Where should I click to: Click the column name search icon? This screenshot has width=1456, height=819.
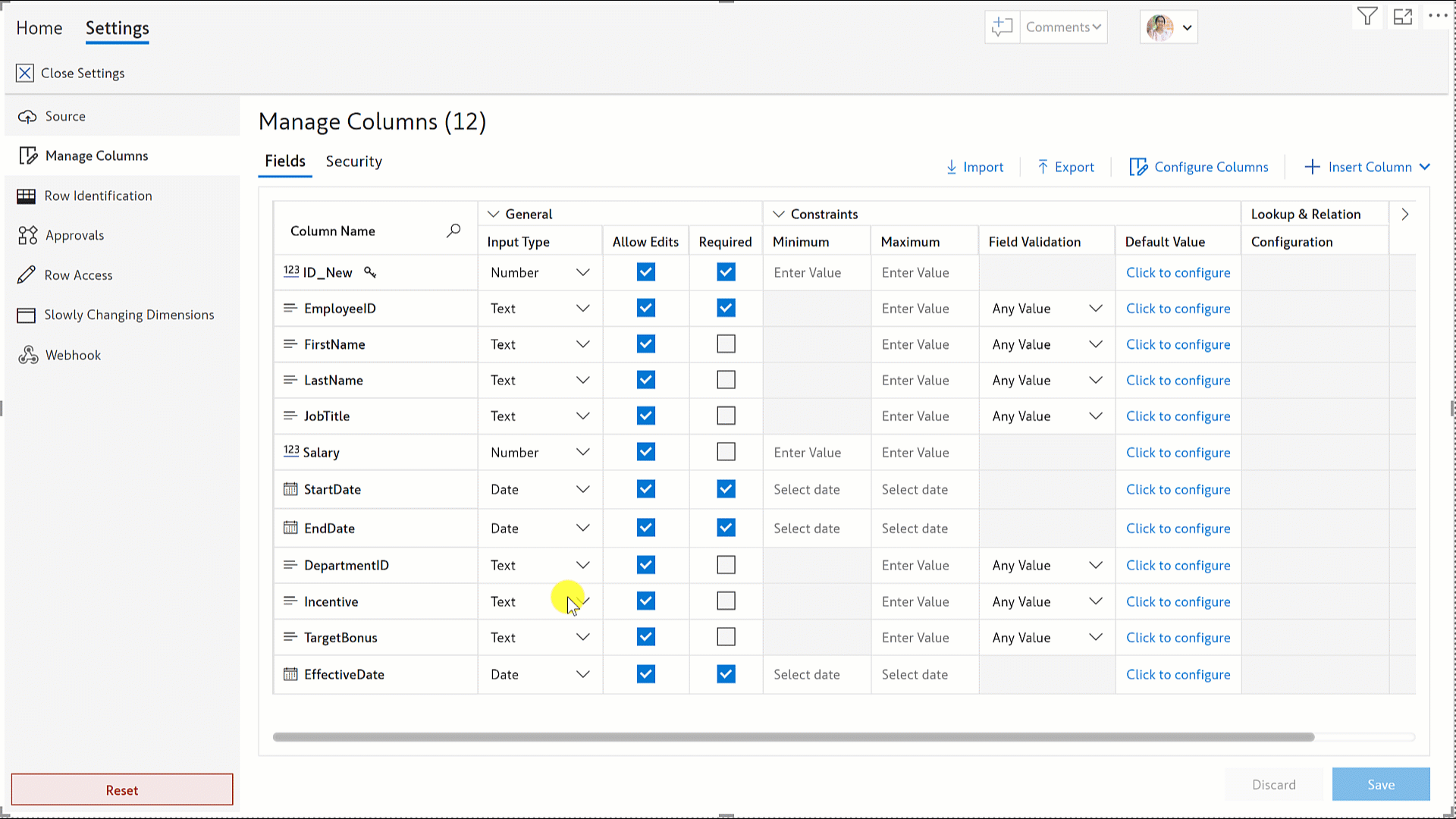click(x=453, y=231)
